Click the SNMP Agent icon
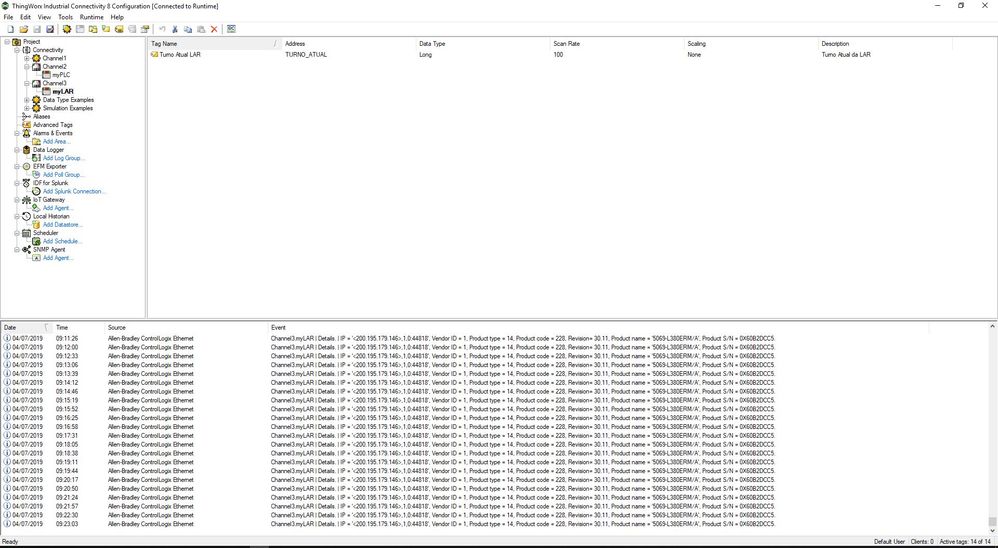Image resolution: width=998 pixels, height=548 pixels. [26, 249]
